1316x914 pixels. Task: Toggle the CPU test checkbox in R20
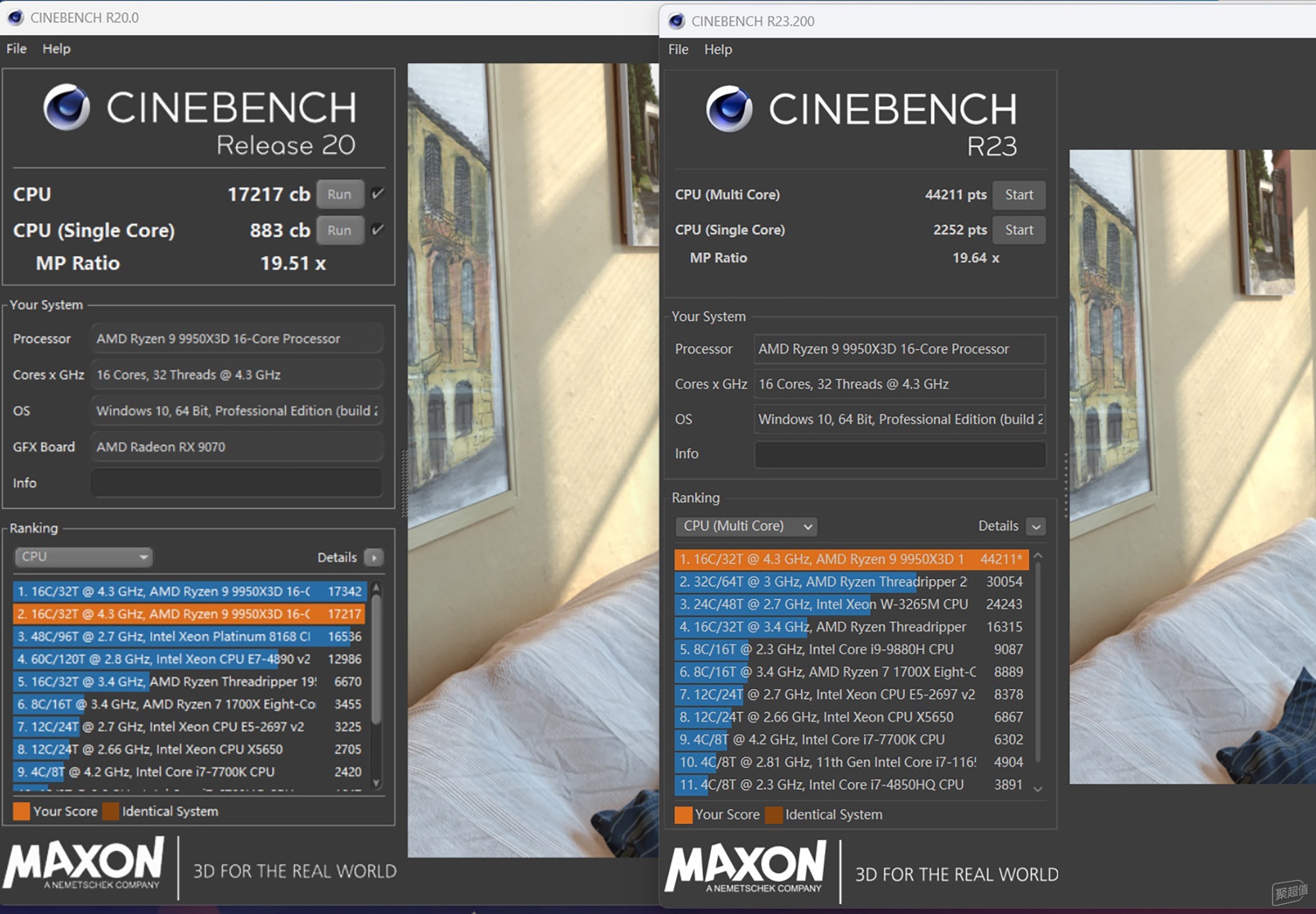click(x=378, y=193)
